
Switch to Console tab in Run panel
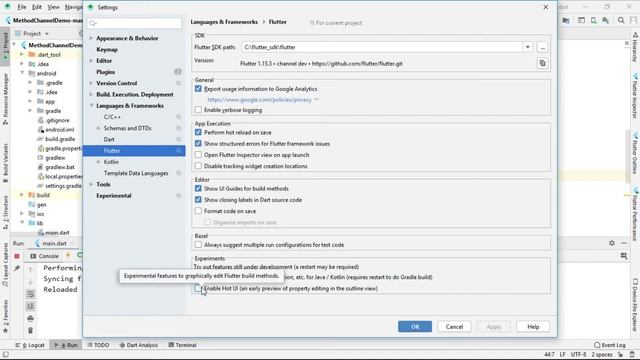44,256
